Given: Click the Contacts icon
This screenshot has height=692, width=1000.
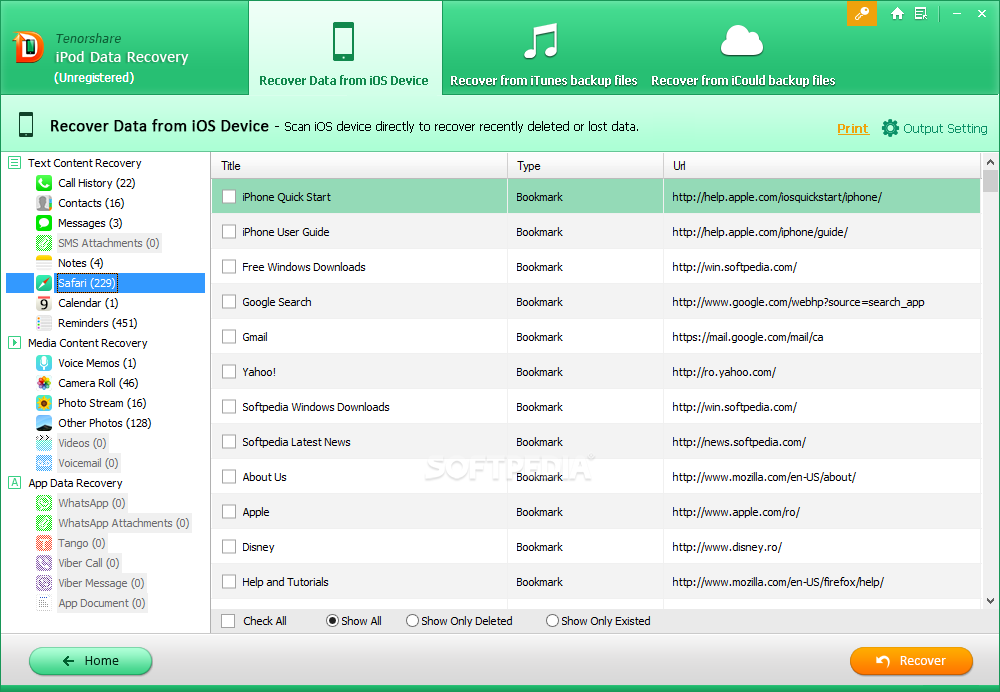Looking at the screenshot, I should point(44,203).
